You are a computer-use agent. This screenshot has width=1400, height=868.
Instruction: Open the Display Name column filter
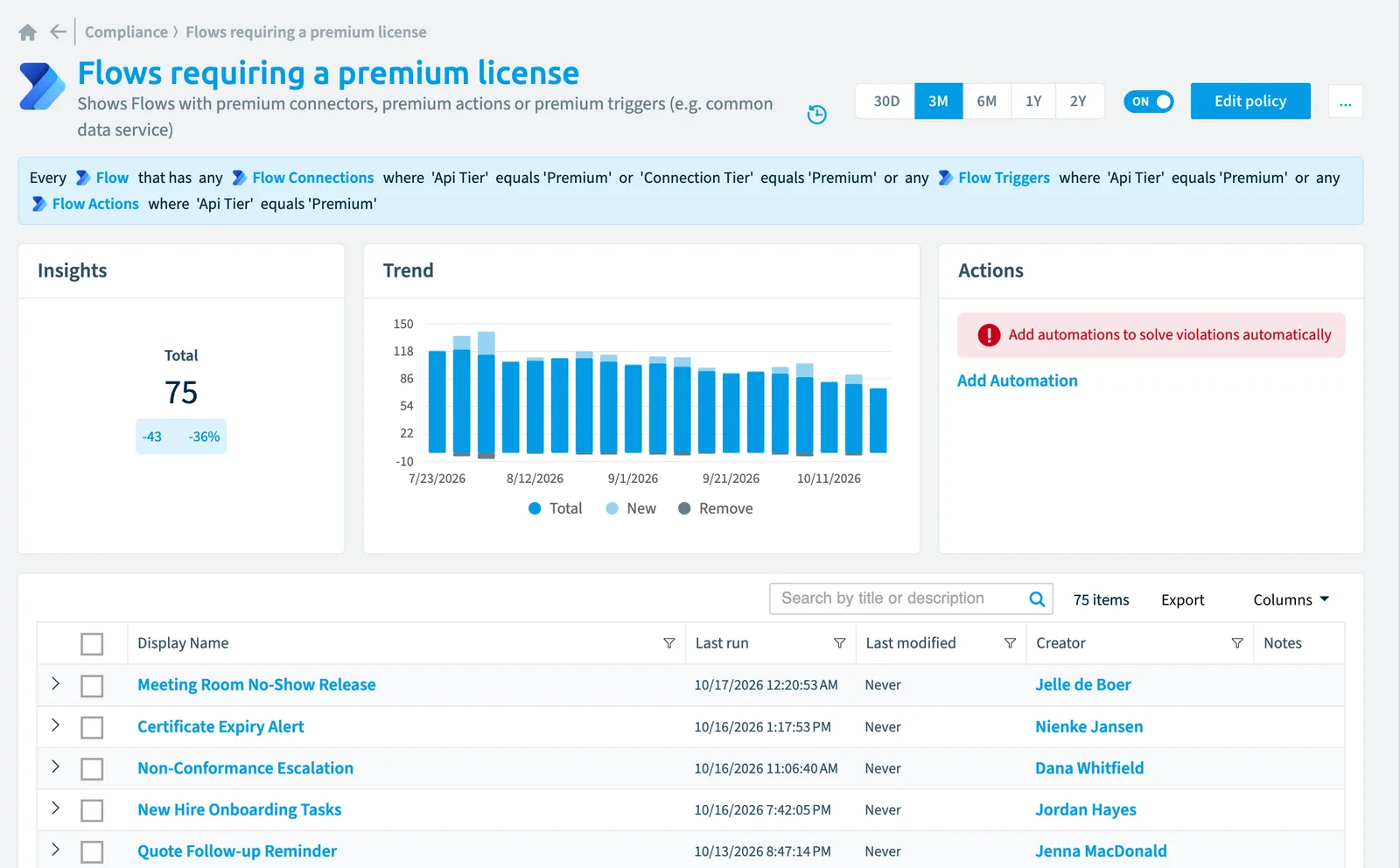tap(669, 643)
